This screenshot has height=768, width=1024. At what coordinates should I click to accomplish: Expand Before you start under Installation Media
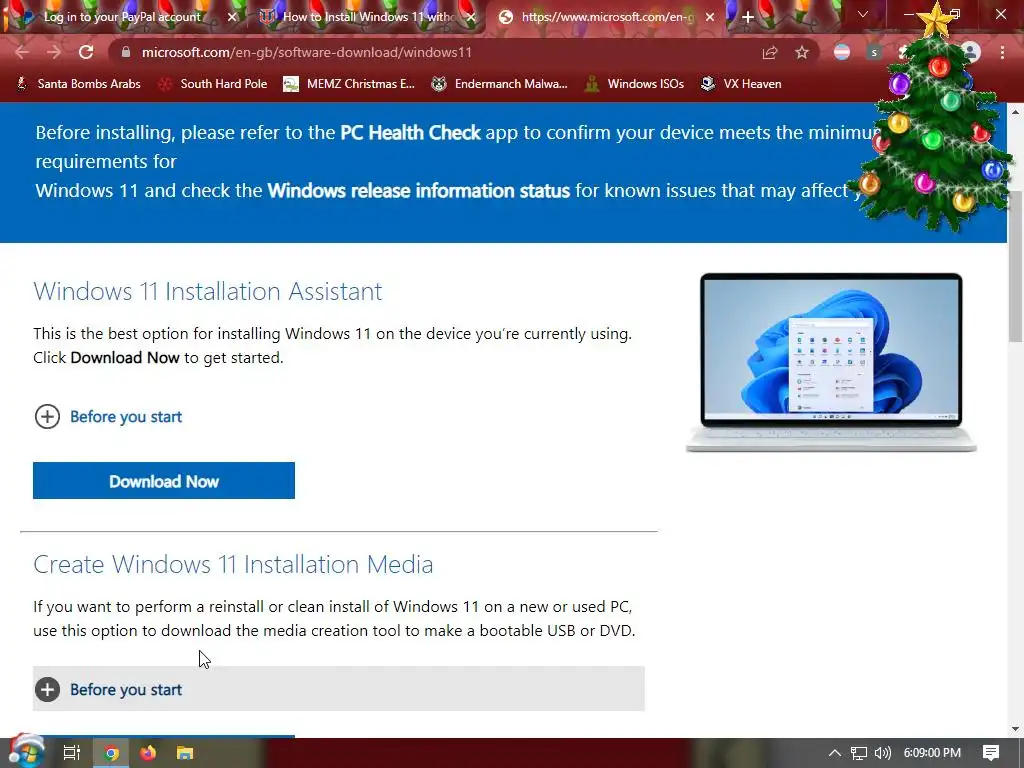click(338, 689)
